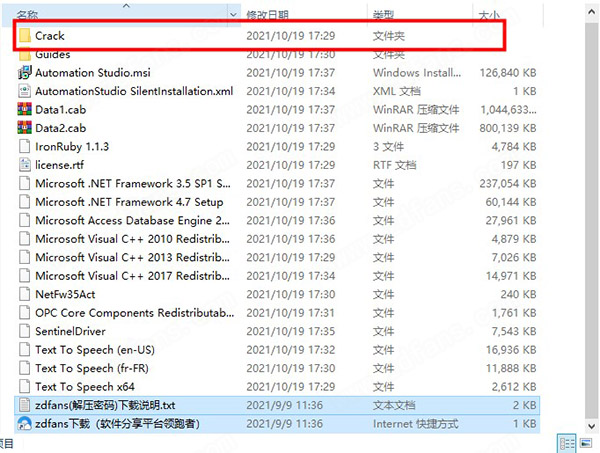600x453 pixels.
Task: Sort by the 修改日期 column header
Action: (267, 15)
